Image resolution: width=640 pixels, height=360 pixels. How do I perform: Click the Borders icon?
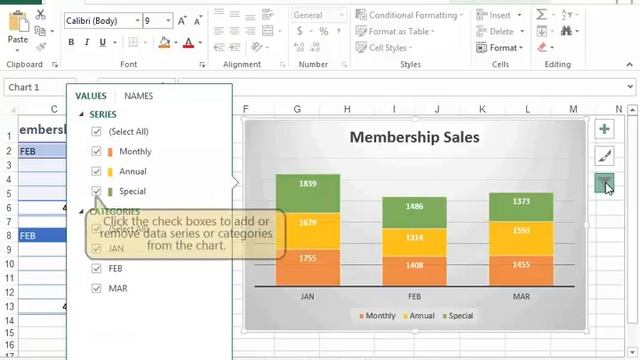pyautogui.click(x=133, y=42)
